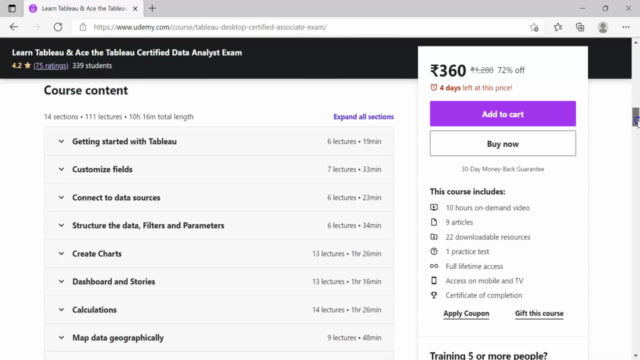
Task: Click the download icon beside downloadable resources
Action: click(x=434, y=237)
